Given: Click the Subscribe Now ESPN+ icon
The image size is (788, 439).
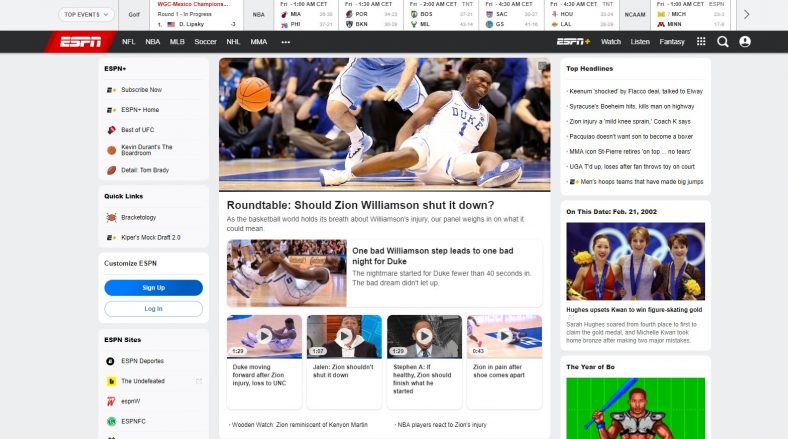Looking at the screenshot, I should point(111,90).
